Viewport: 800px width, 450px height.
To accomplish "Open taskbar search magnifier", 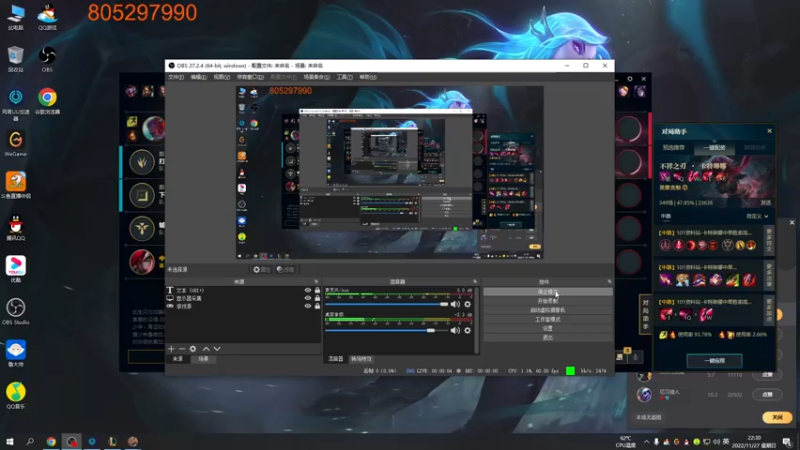I will 30,442.
